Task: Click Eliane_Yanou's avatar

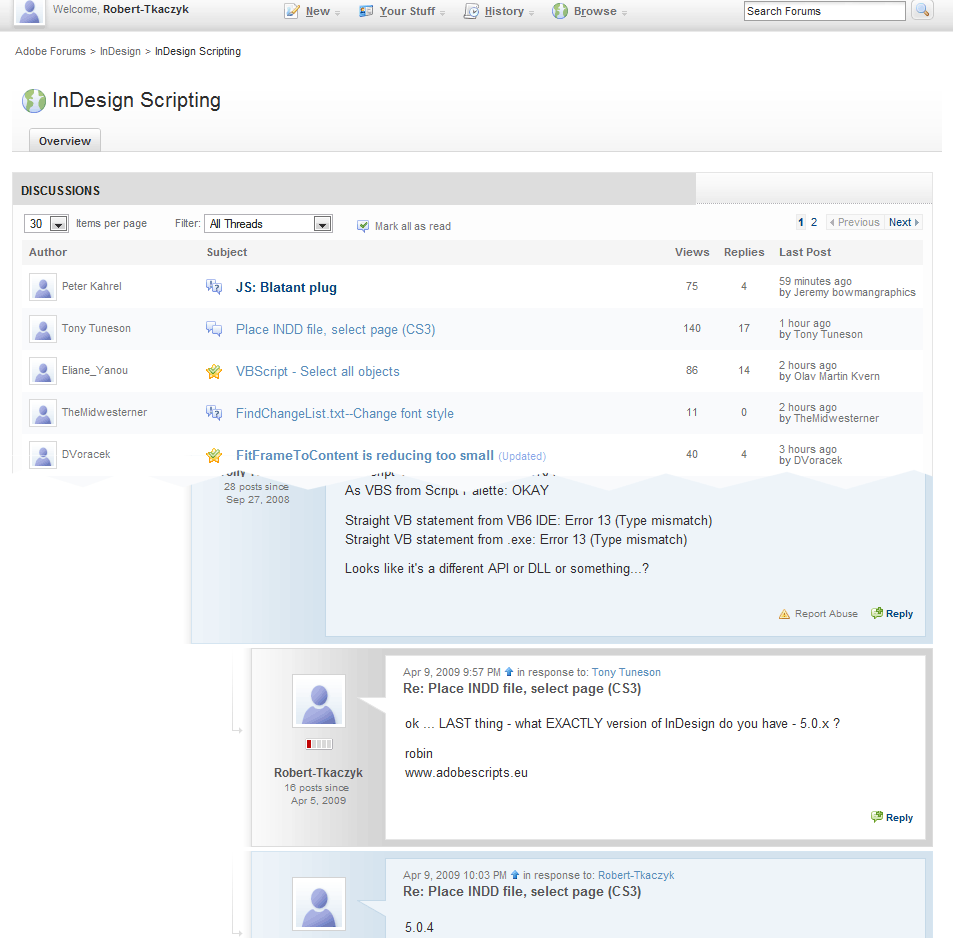Action: (43, 371)
